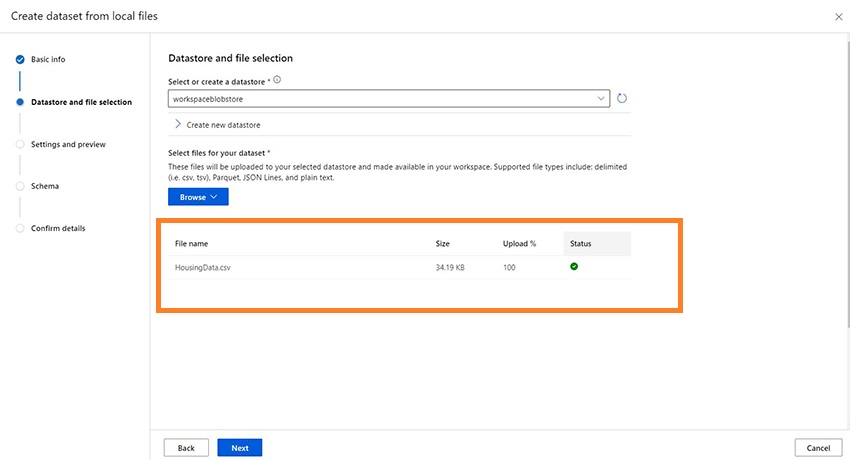Screen dimensions: 850x460
Task: Click the green upload success status icon
Action: (574, 266)
